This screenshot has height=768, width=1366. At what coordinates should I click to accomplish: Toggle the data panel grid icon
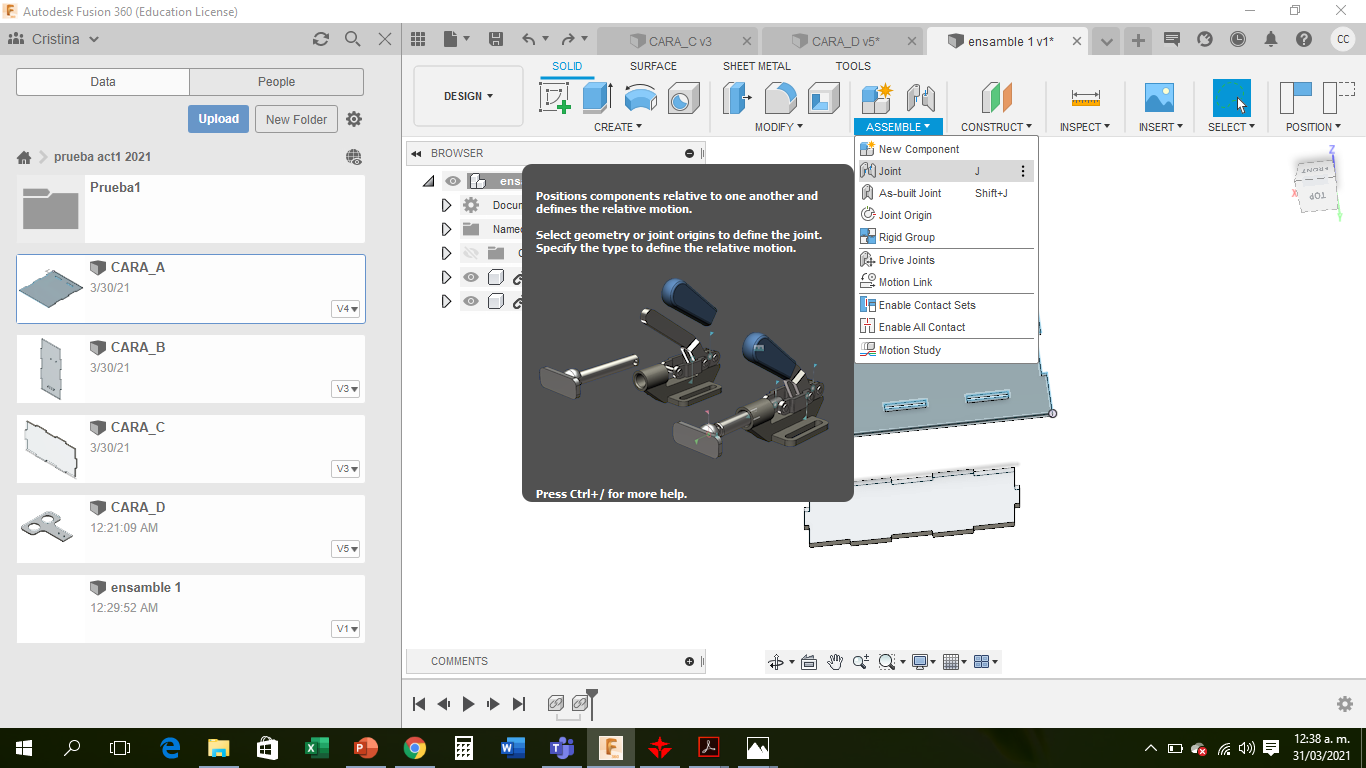pos(418,39)
